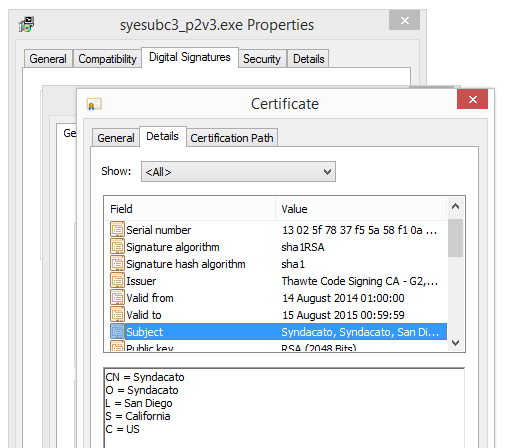
Task: Click the Serial number field icon
Action: [117, 230]
